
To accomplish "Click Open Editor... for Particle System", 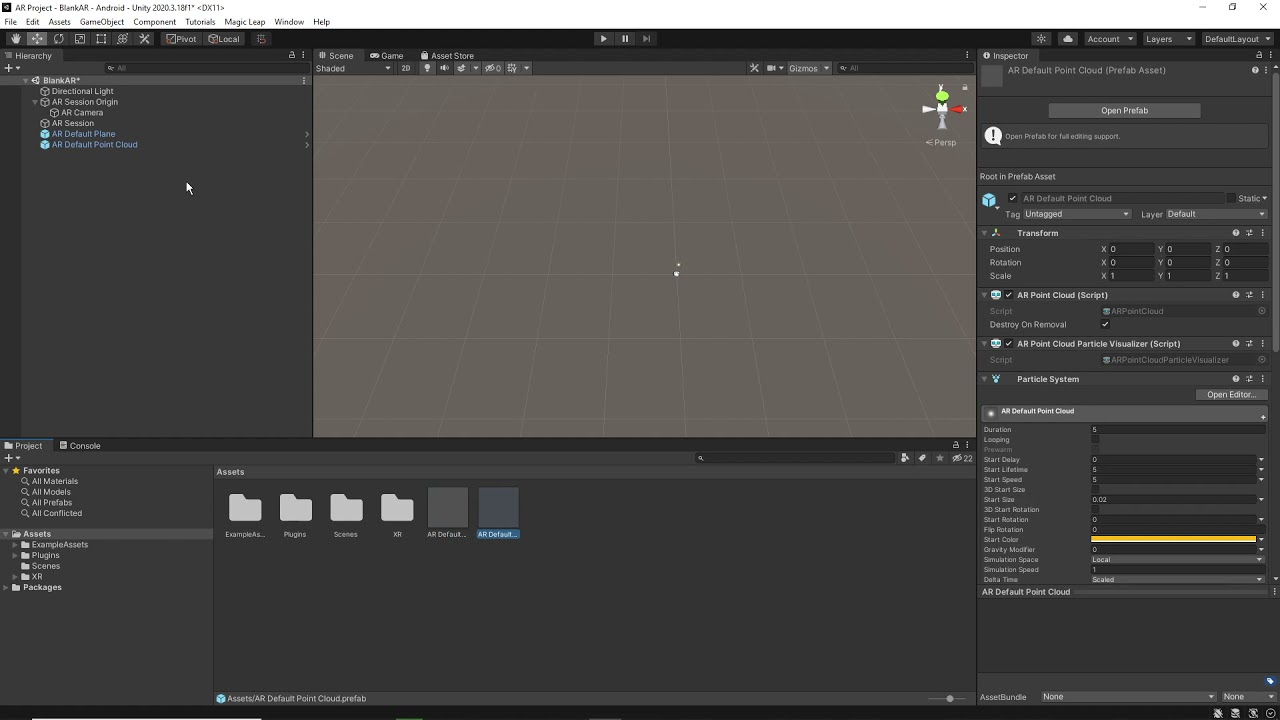I will [x=1230, y=394].
